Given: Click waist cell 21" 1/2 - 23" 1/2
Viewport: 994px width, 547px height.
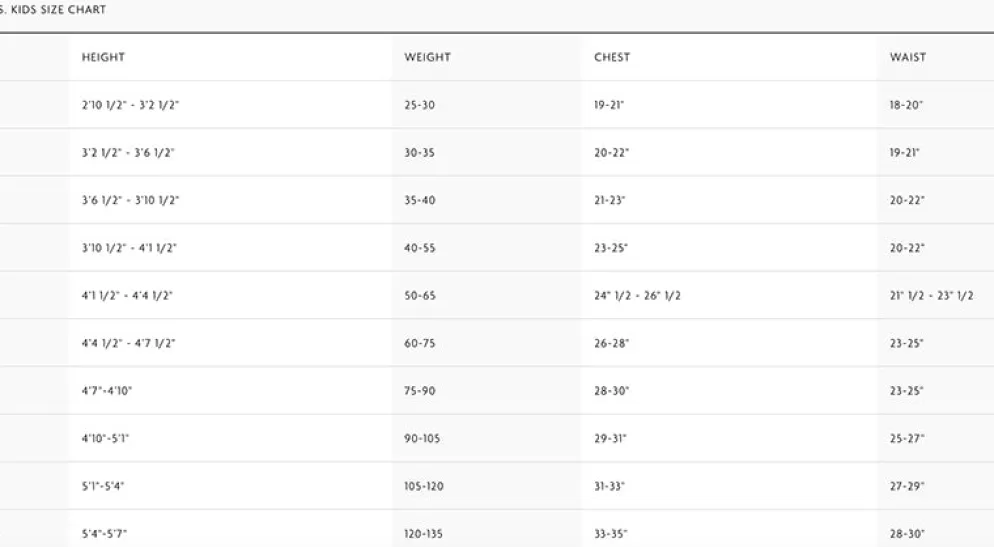Looking at the screenshot, I should coord(931,295).
